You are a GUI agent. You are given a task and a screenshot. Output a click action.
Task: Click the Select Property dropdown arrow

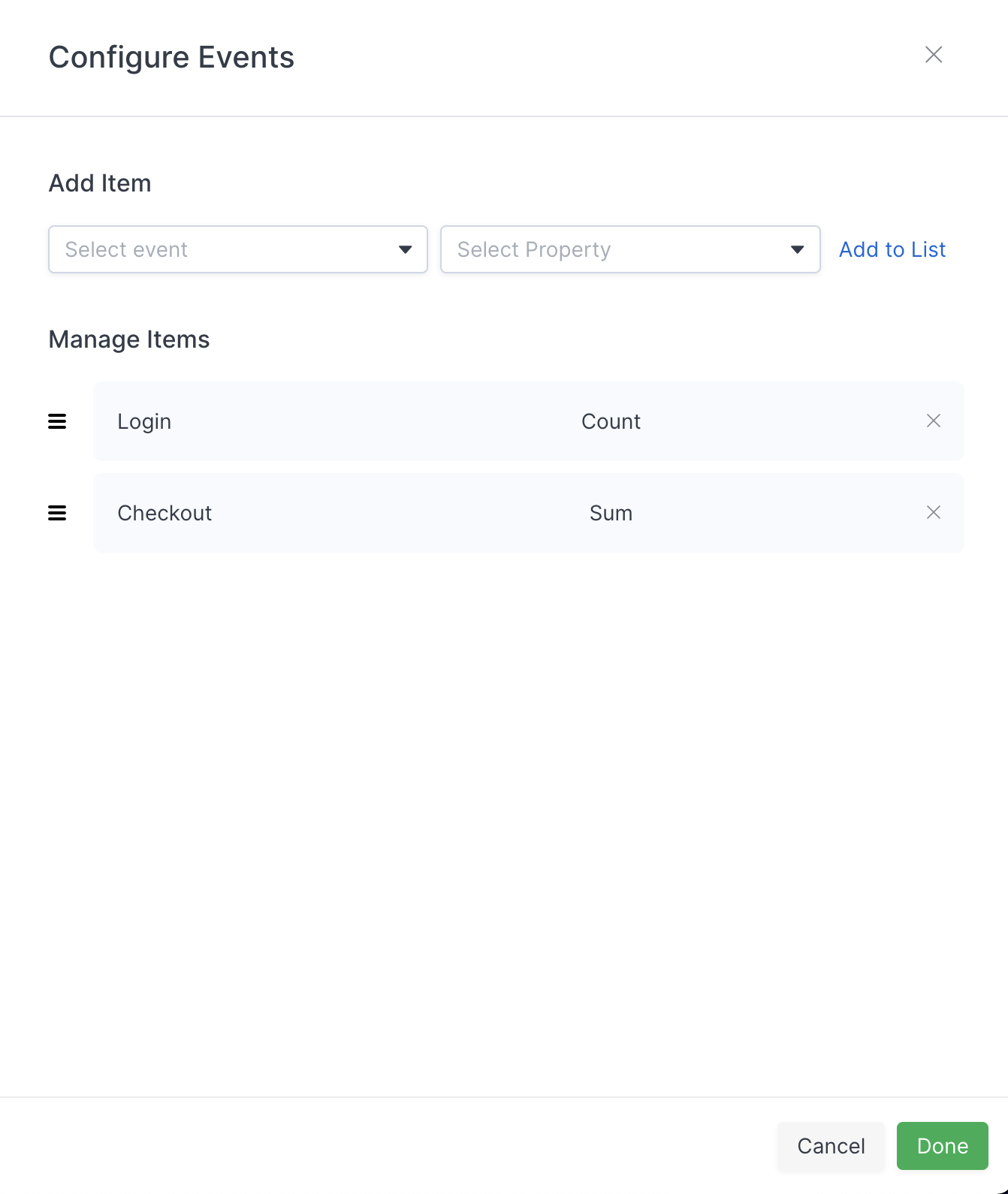pos(798,249)
